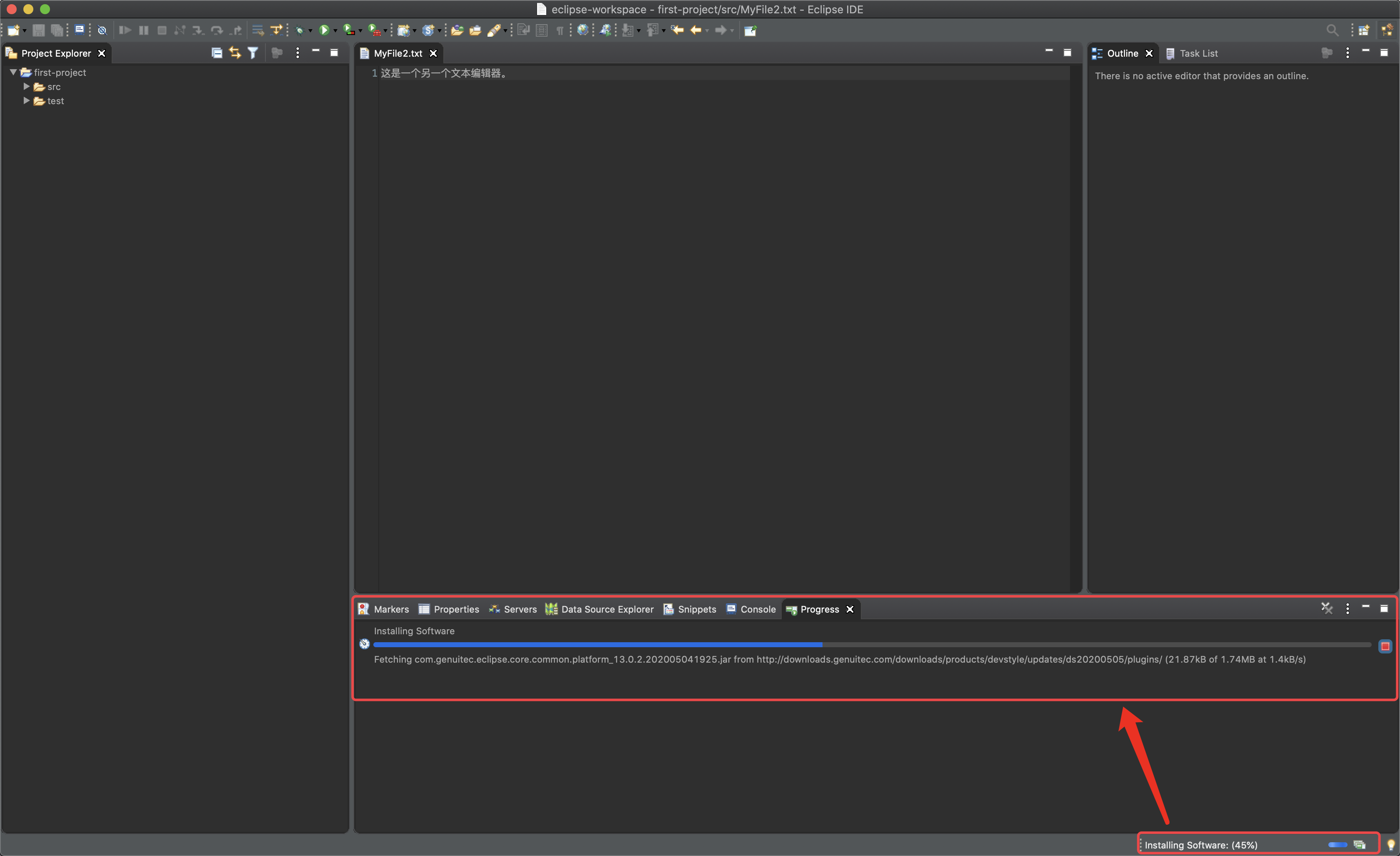Click the Run External Tools icon
Screen dimensions: 1400x856
[x=375, y=30]
